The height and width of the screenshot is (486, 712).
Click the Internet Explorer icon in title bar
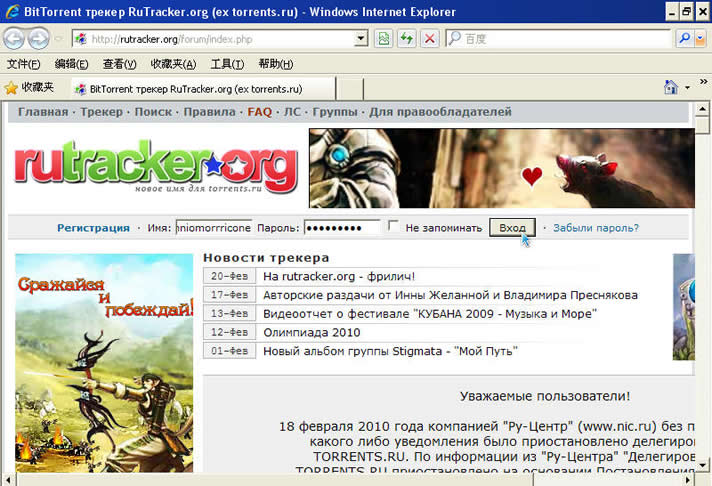(x=12, y=11)
